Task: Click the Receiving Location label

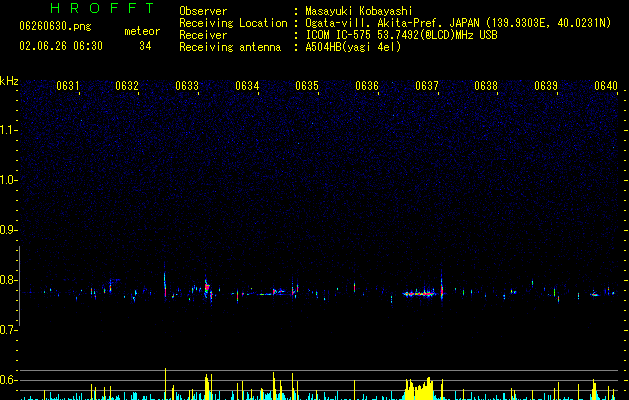Action: point(233,23)
